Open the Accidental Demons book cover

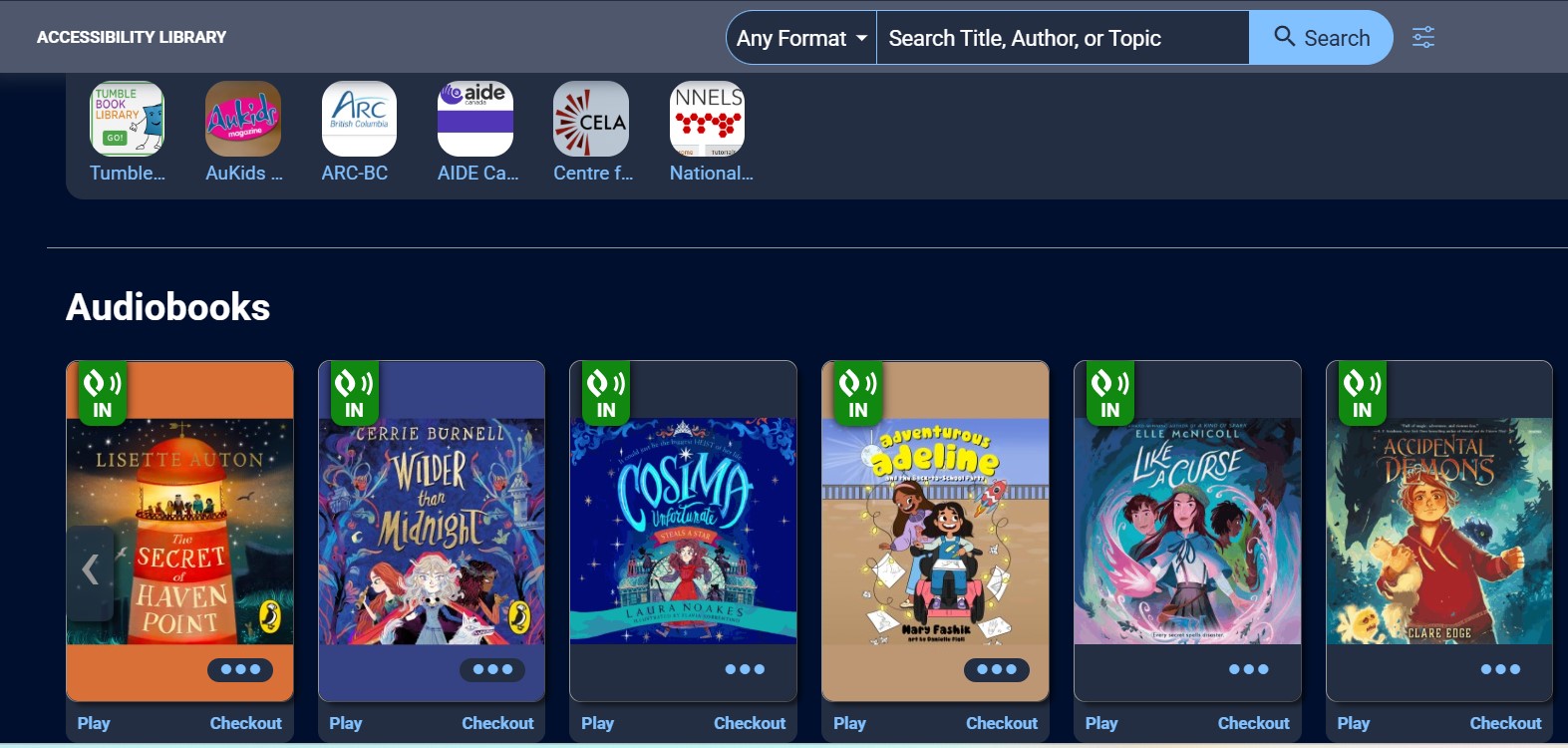tap(1439, 531)
